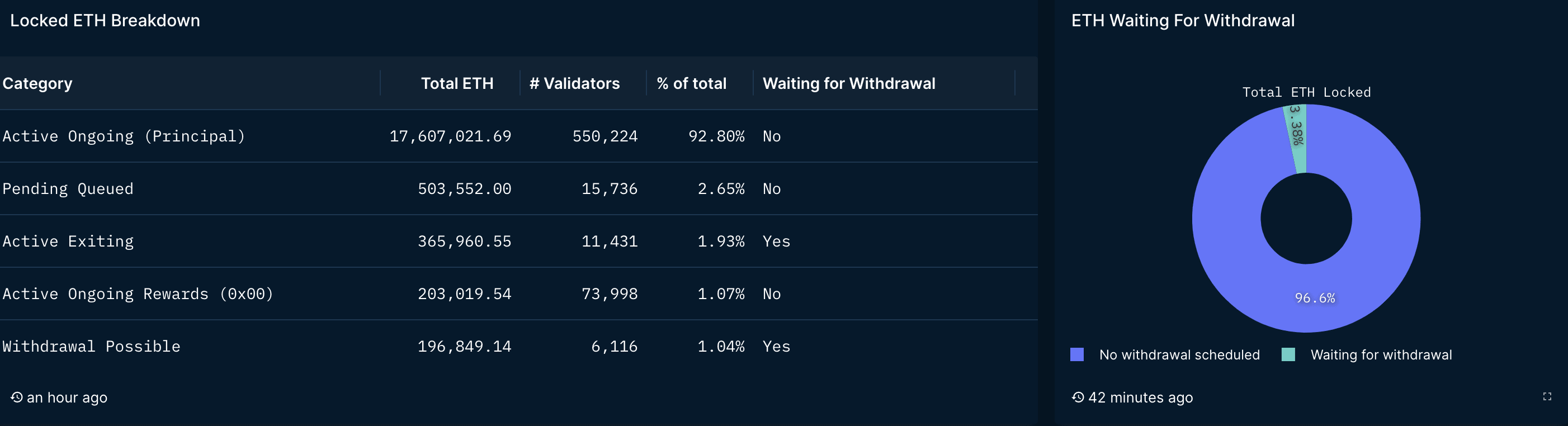The image size is (1568, 426).
Task: Select the 'Pending Queued' table row
Action: tap(518, 188)
